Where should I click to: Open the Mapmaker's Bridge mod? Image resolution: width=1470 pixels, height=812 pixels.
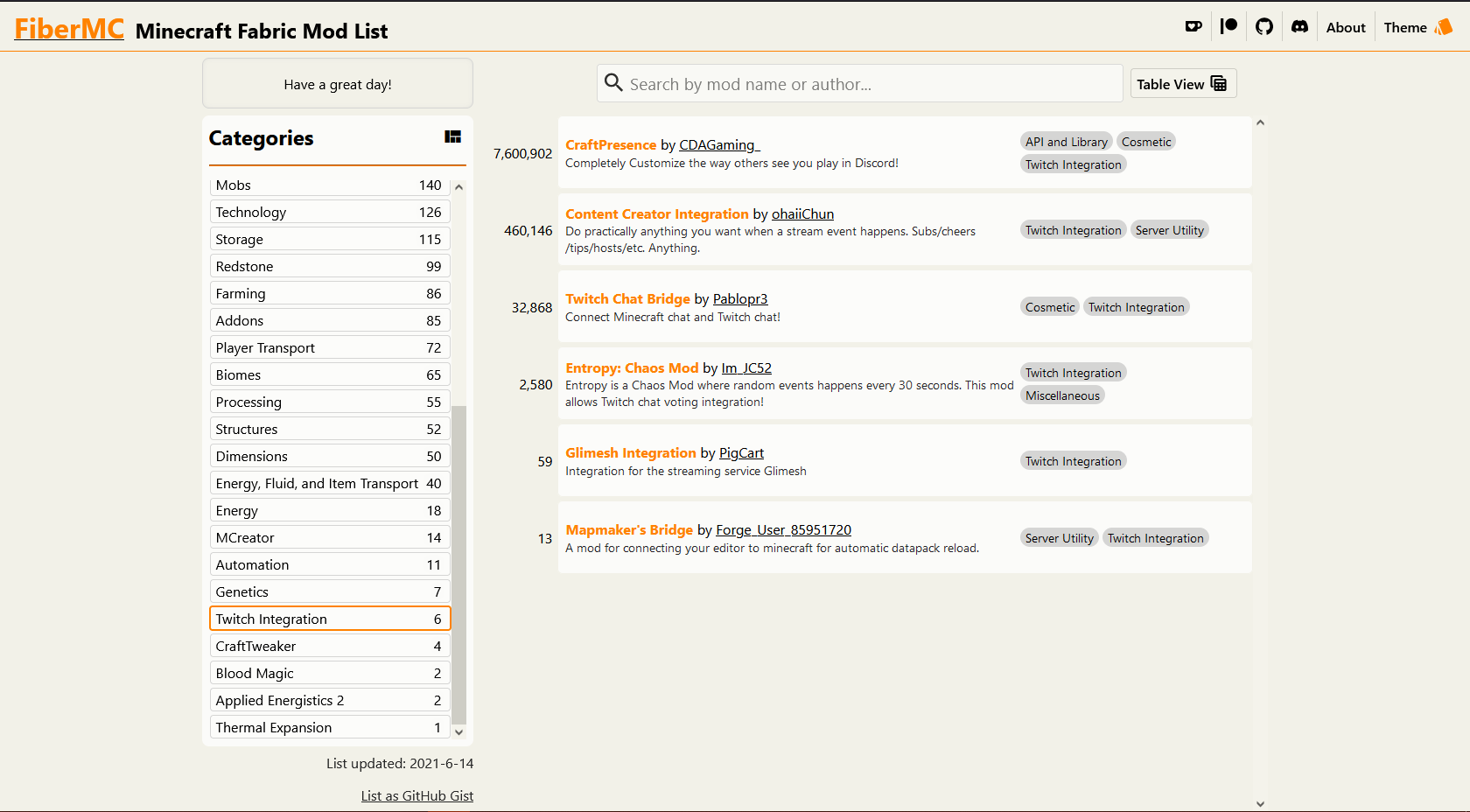[629, 529]
